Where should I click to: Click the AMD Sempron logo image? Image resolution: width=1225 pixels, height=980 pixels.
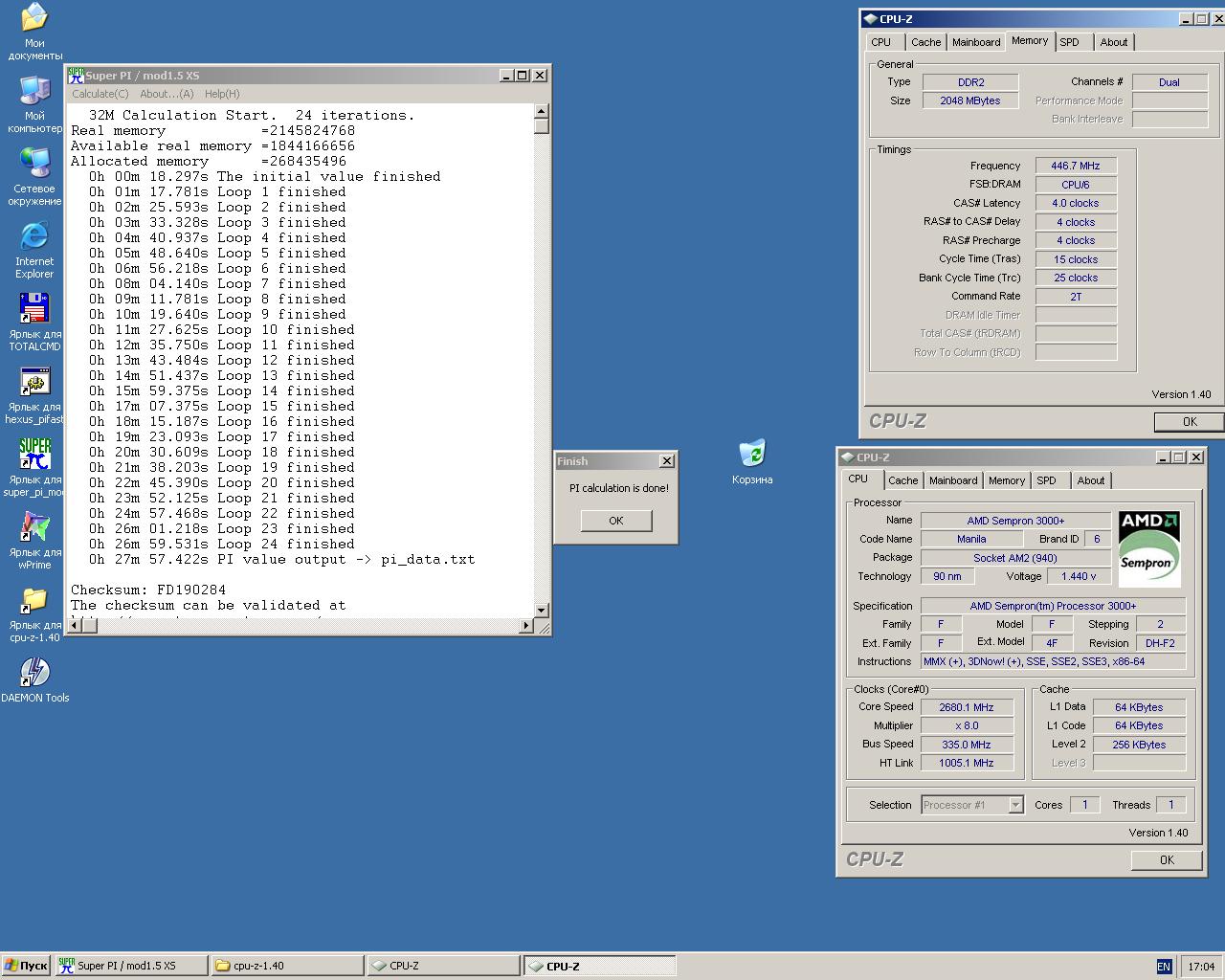[1148, 548]
